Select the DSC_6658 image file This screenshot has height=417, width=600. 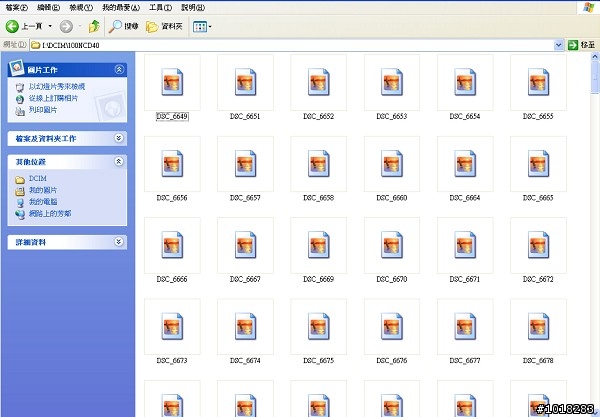pos(318,169)
